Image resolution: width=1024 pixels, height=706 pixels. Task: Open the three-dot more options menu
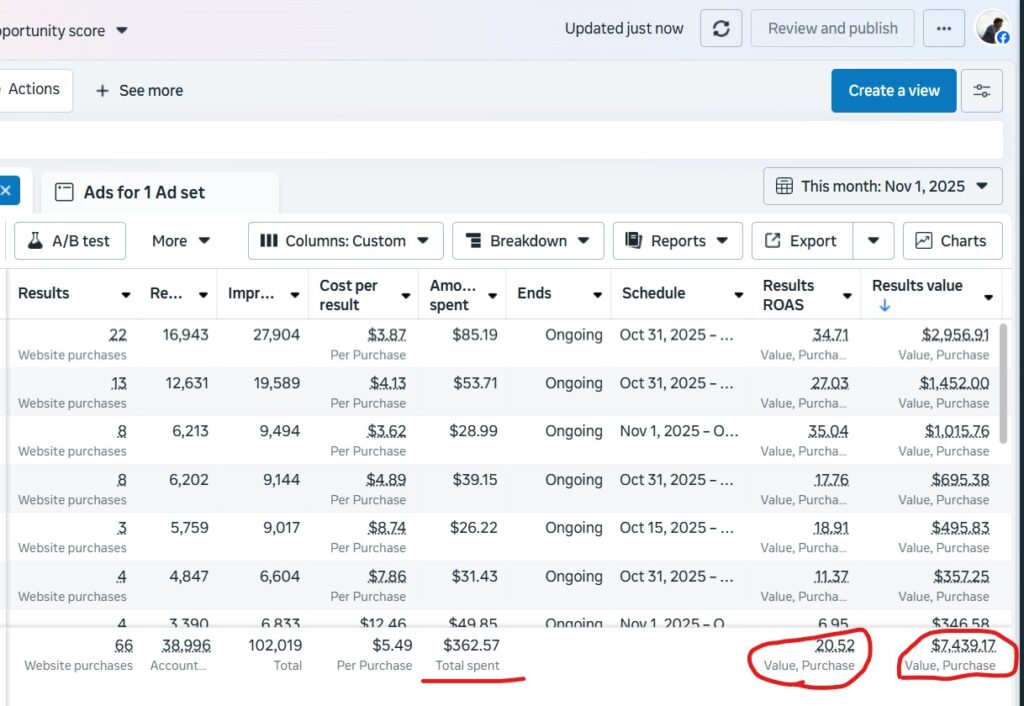[x=943, y=29]
